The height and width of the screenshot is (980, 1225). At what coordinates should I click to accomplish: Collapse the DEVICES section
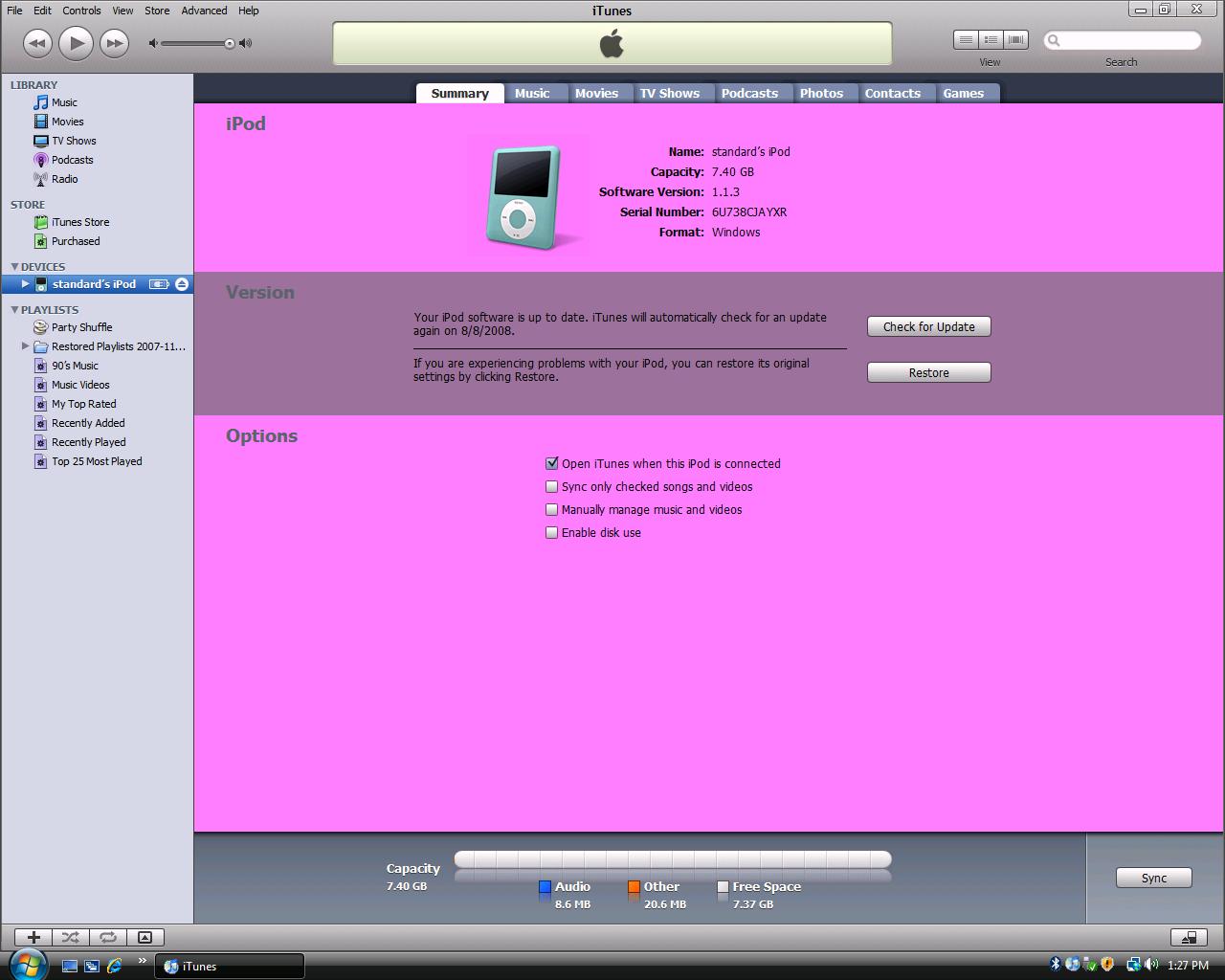(x=14, y=266)
